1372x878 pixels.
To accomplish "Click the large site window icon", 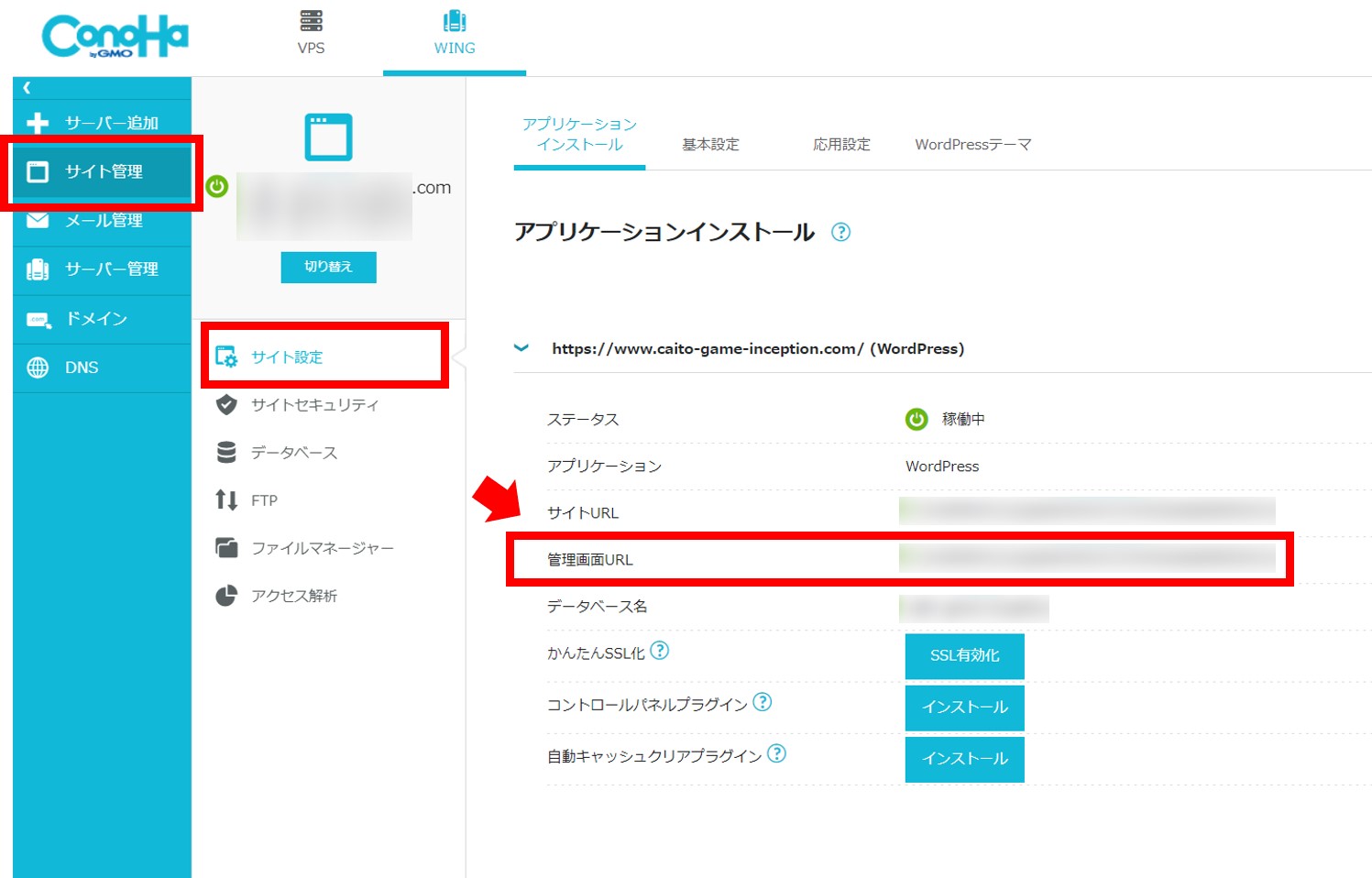I will (328, 137).
